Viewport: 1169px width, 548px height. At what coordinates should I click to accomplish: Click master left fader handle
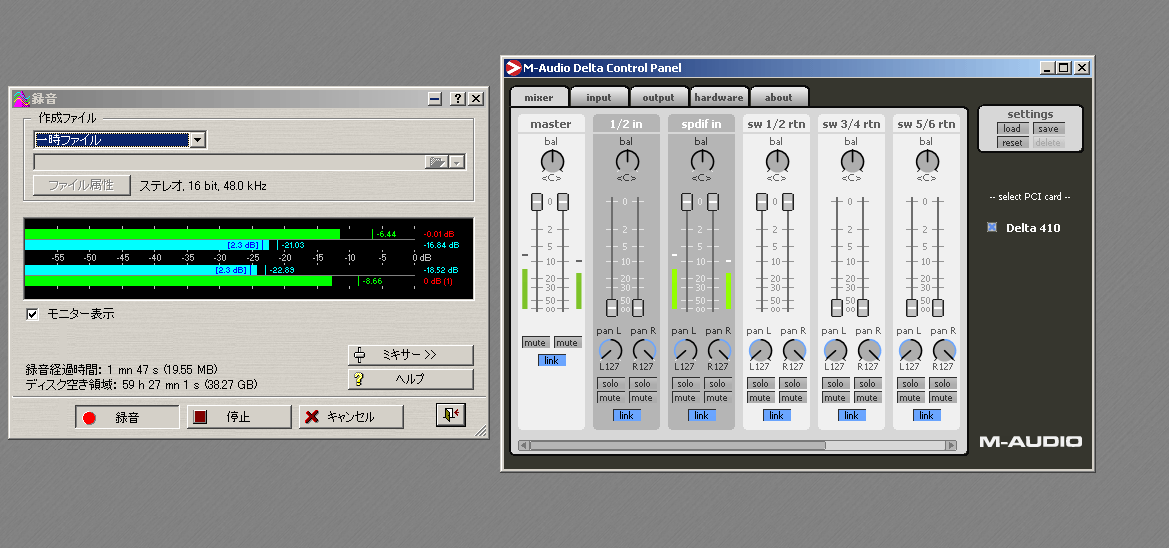[x=537, y=201]
